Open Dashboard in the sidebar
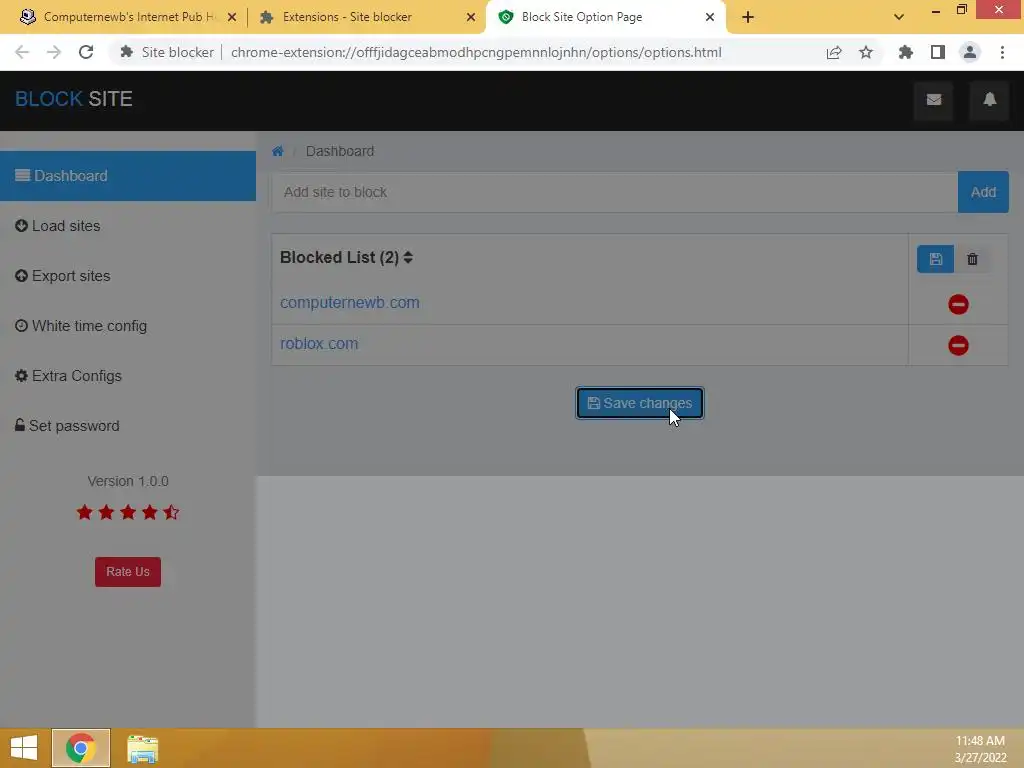The height and width of the screenshot is (768, 1024). pos(128,176)
